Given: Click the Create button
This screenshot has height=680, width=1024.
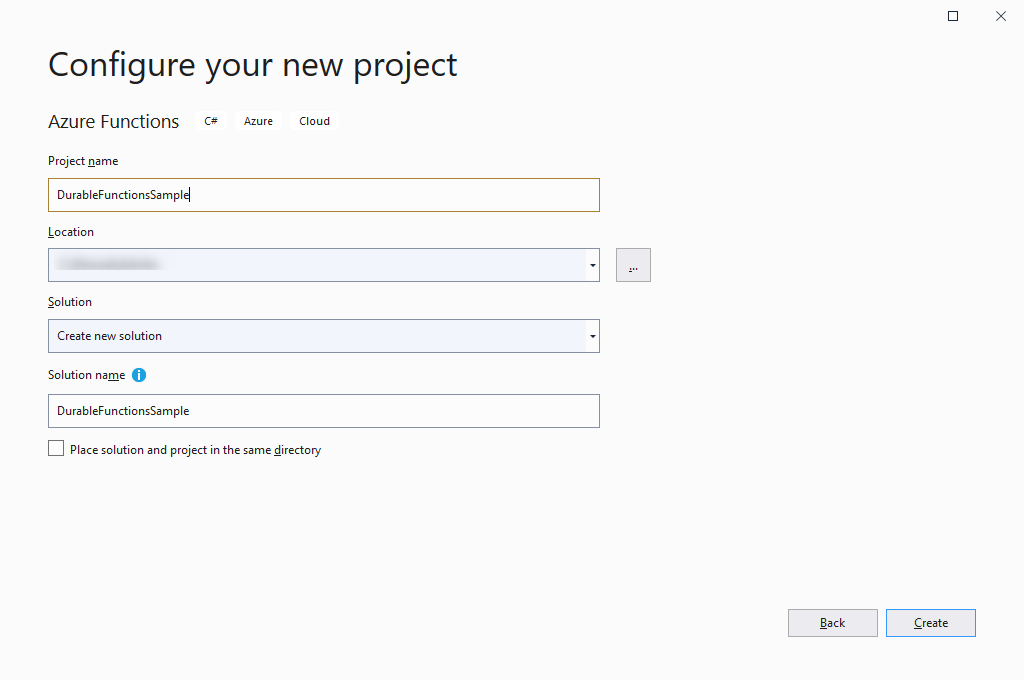Looking at the screenshot, I should (930, 622).
